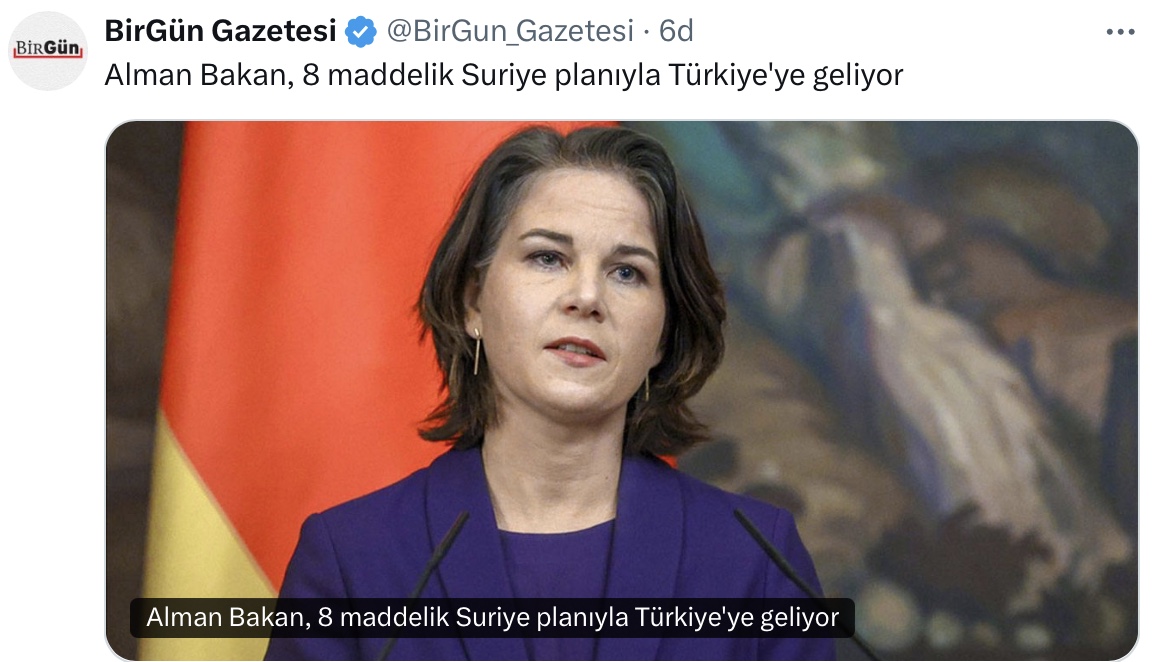Click the tweet text about Alman Bakan

coord(504,75)
